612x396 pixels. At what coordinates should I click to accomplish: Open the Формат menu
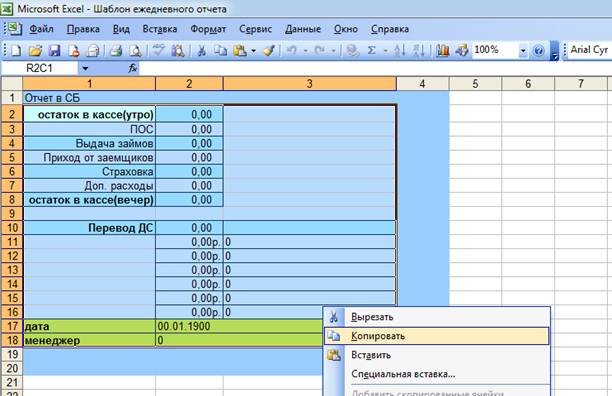click(x=208, y=29)
